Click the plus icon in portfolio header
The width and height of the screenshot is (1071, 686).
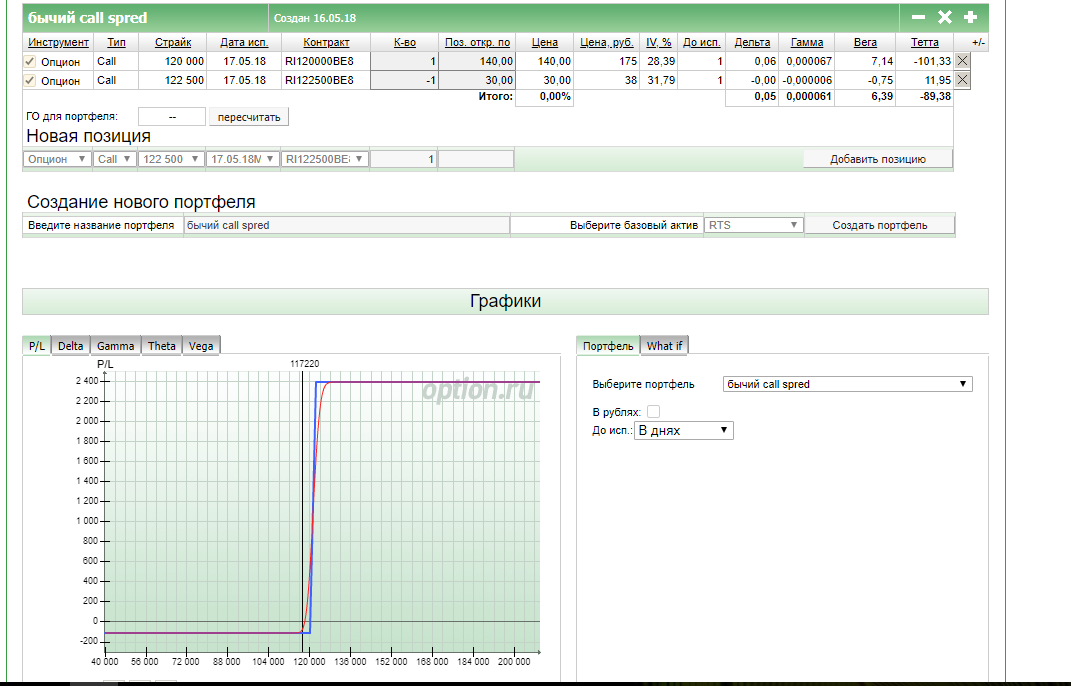pyautogui.click(x=970, y=17)
